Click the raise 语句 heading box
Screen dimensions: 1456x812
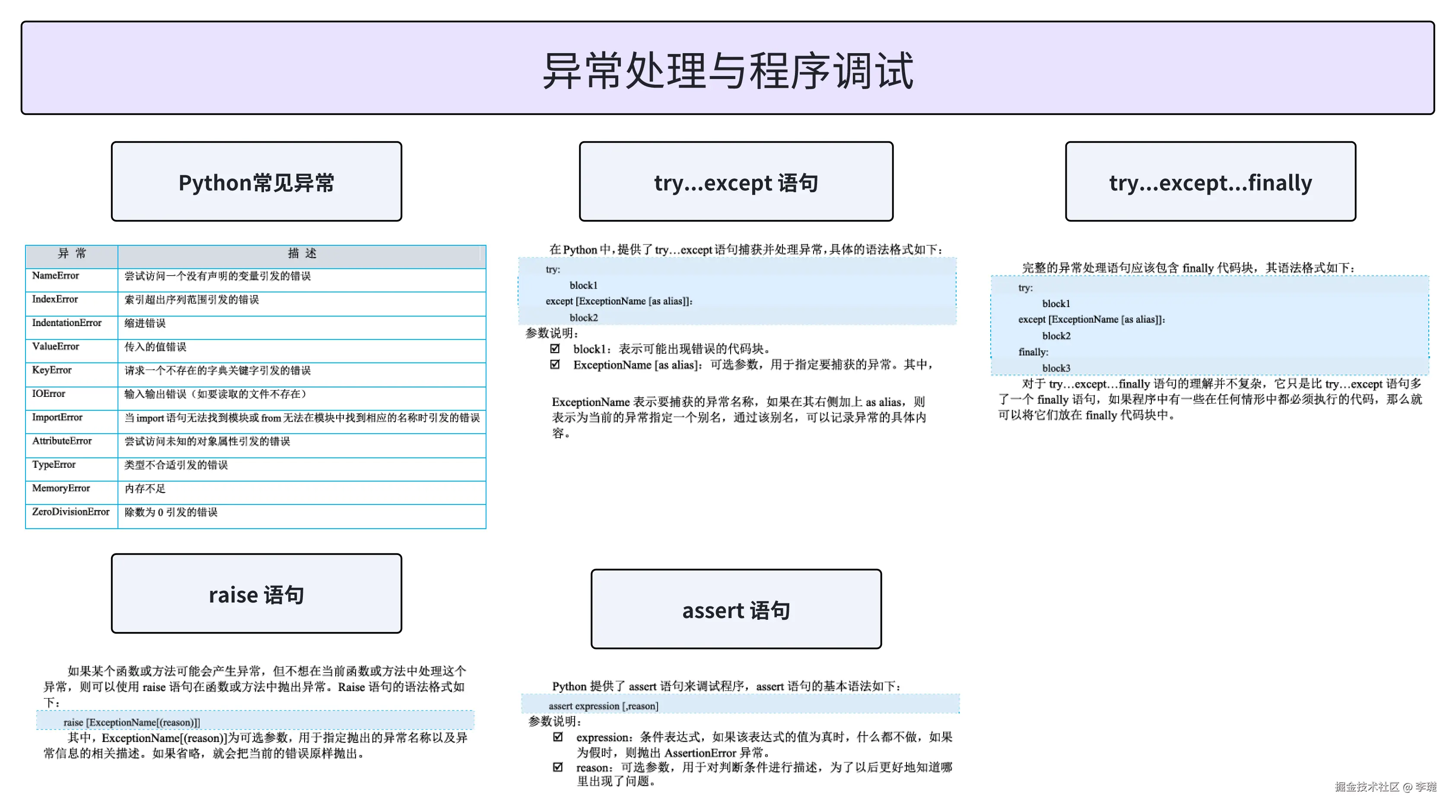point(256,593)
